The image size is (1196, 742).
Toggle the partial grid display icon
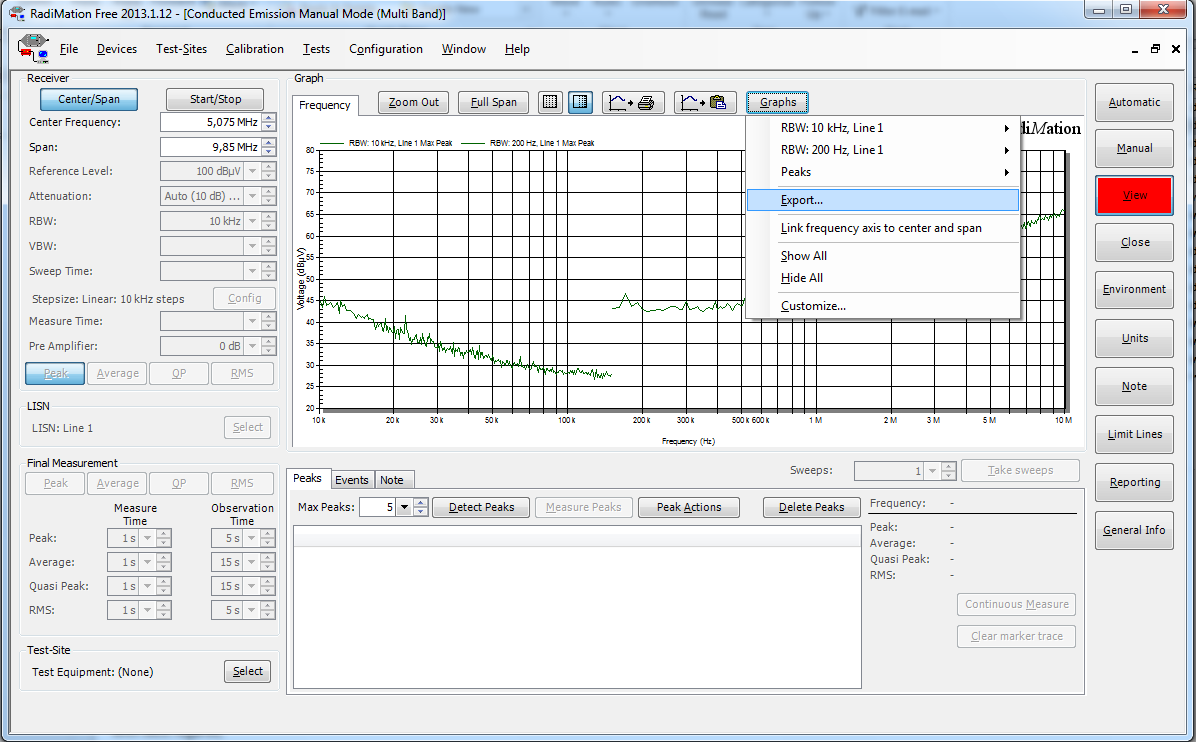click(580, 102)
